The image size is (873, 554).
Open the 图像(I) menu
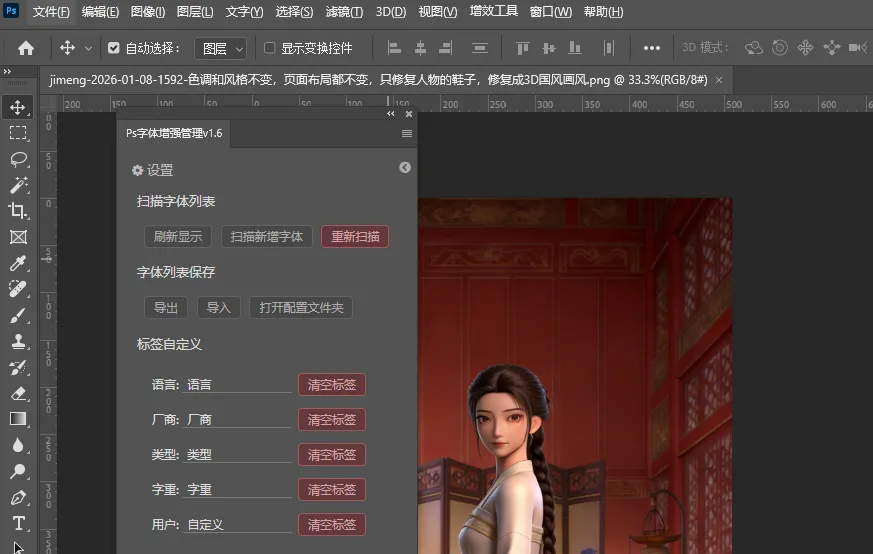click(148, 12)
